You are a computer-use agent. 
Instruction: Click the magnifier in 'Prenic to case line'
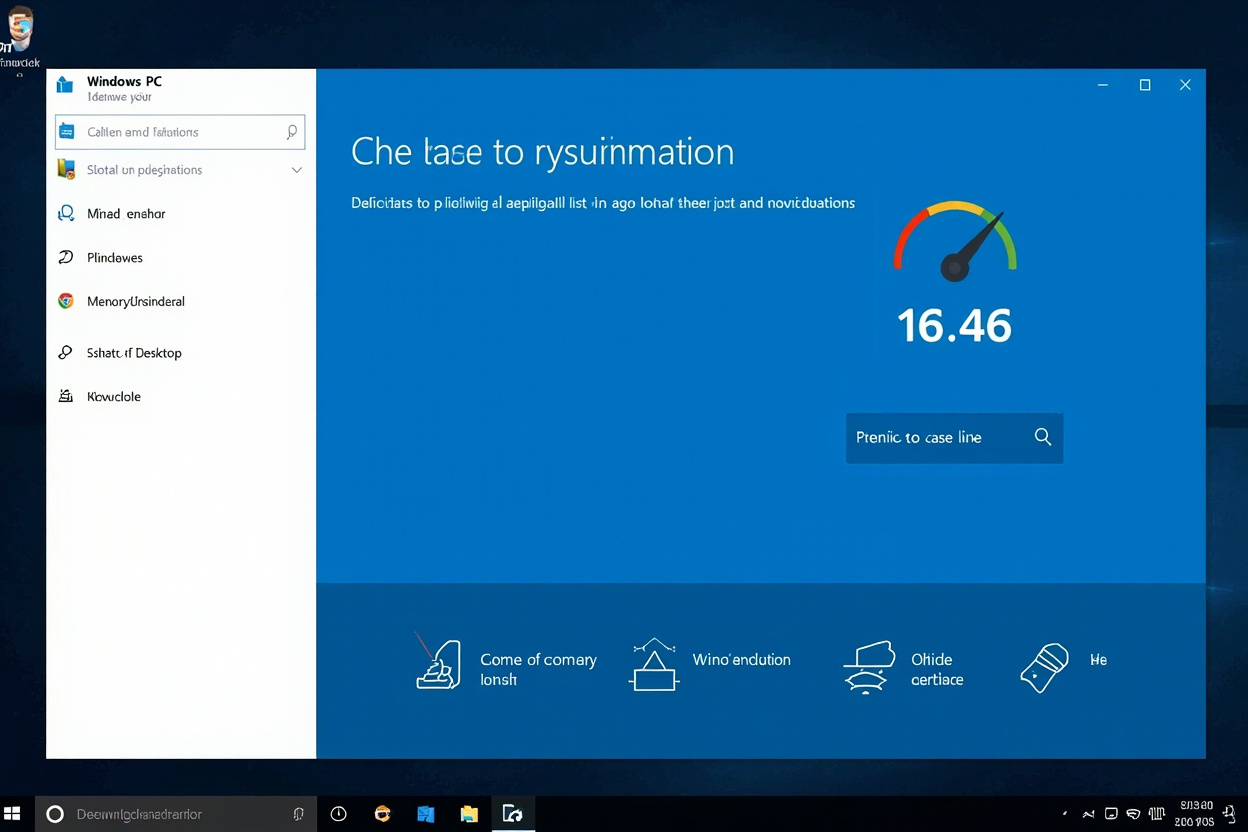1042,437
